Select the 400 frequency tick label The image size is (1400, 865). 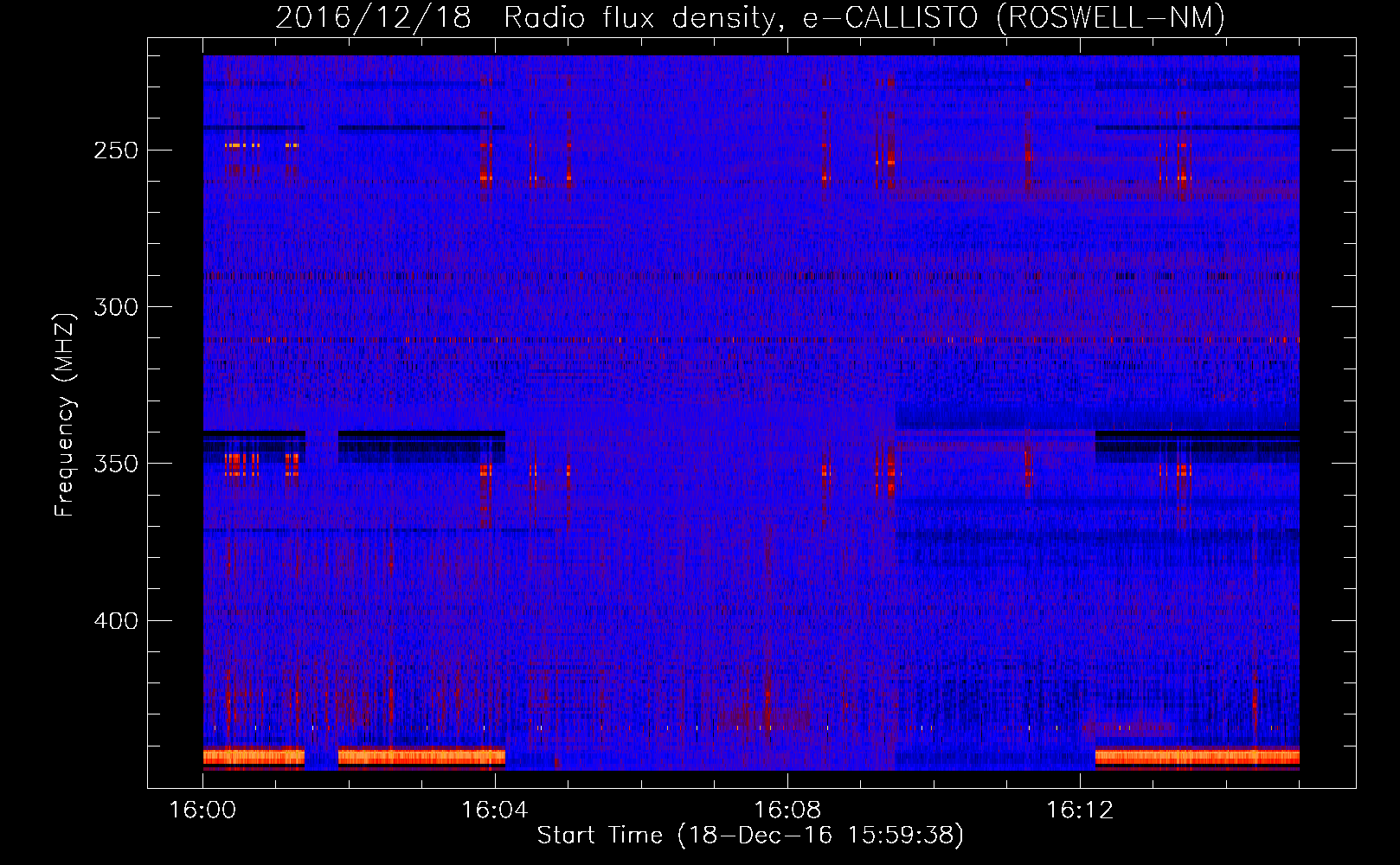[x=116, y=621]
